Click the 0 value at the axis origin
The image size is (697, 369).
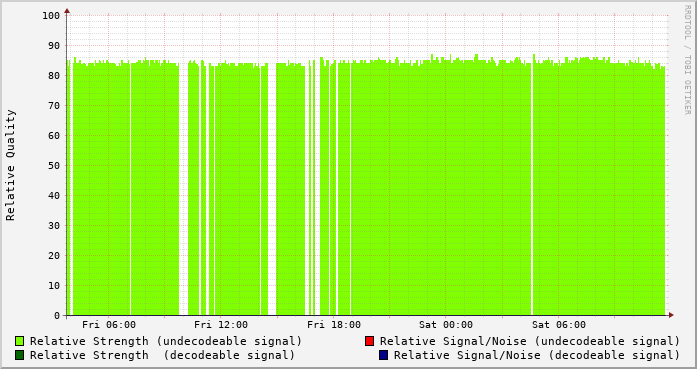coord(57,316)
